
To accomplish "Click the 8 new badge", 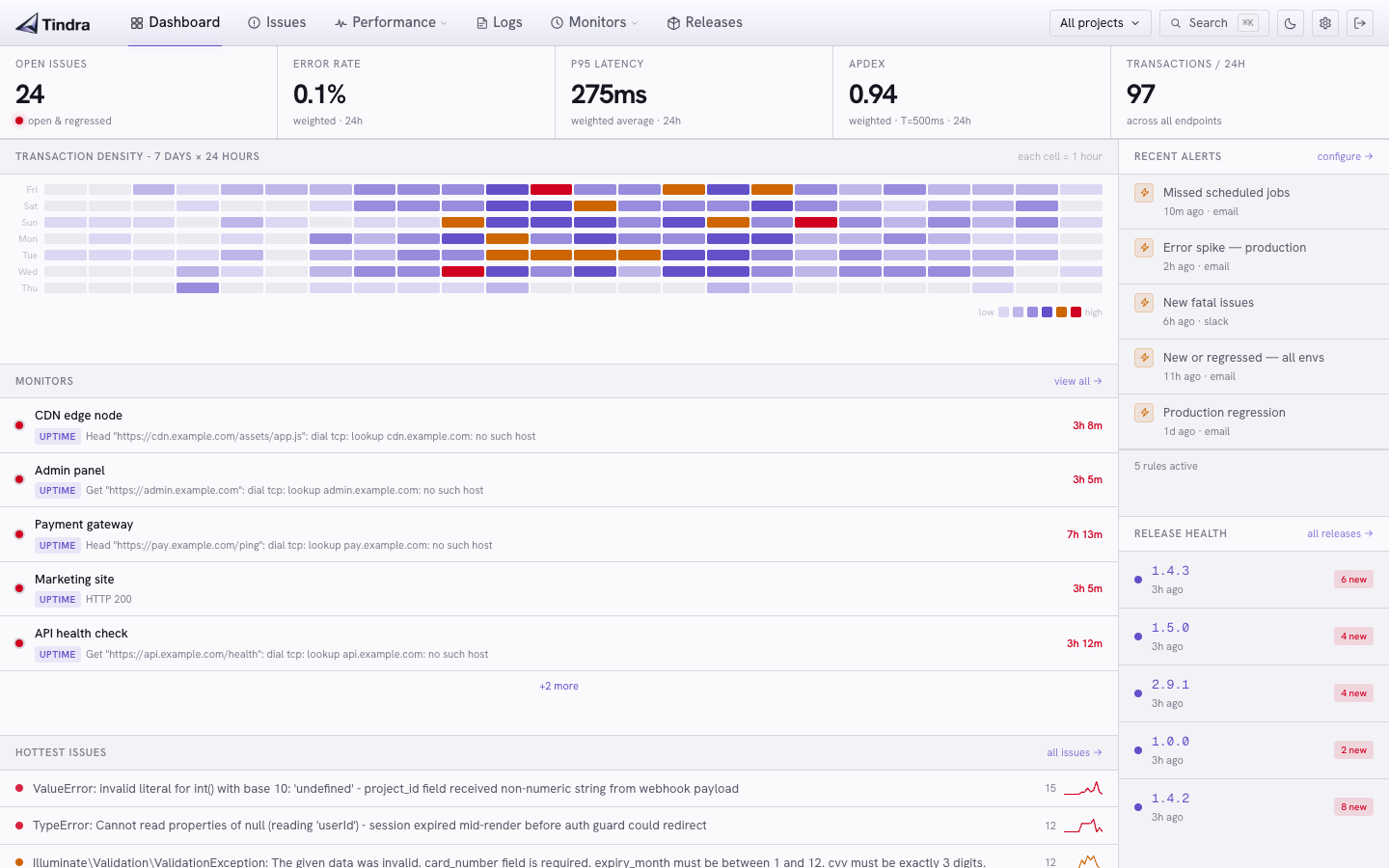I will 1353,807.
